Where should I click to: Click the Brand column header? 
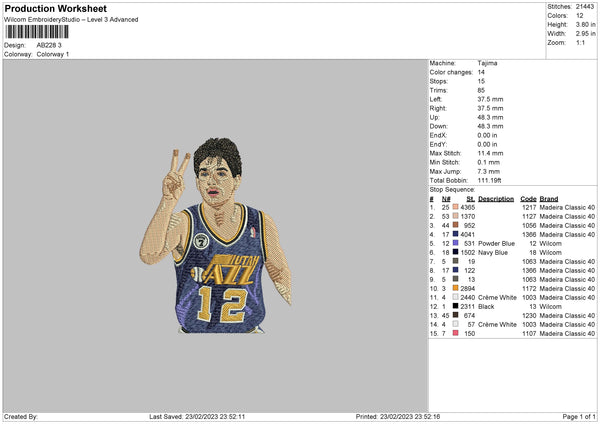point(549,199)
